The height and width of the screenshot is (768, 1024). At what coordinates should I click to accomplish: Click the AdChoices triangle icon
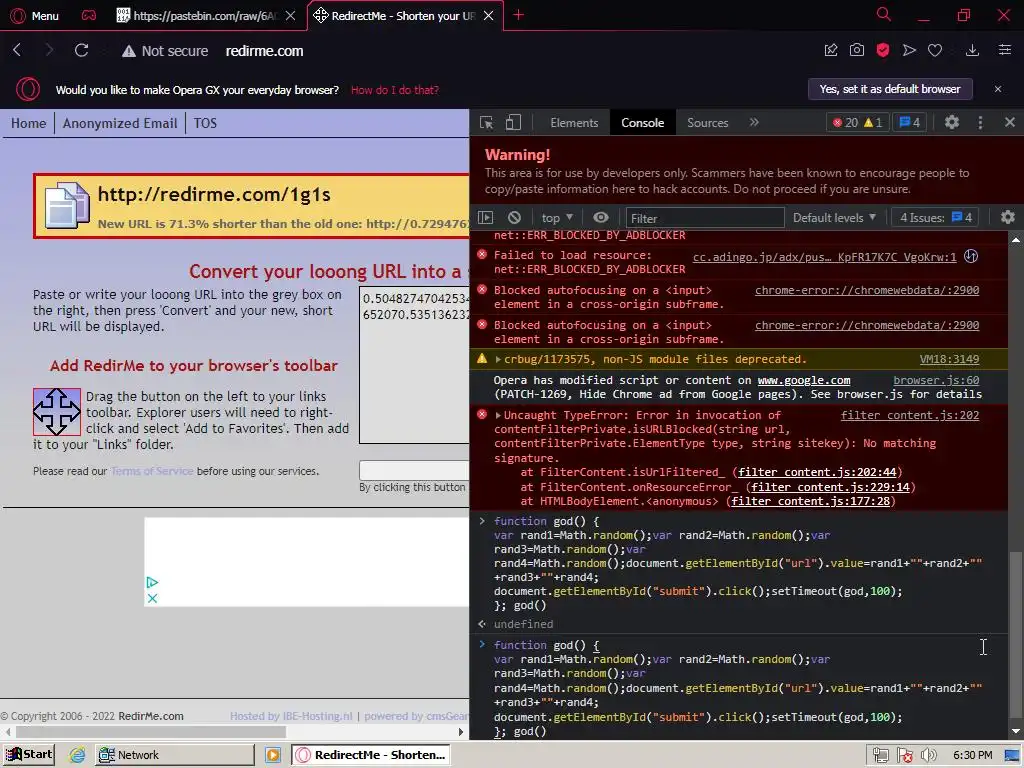(152, 582)
